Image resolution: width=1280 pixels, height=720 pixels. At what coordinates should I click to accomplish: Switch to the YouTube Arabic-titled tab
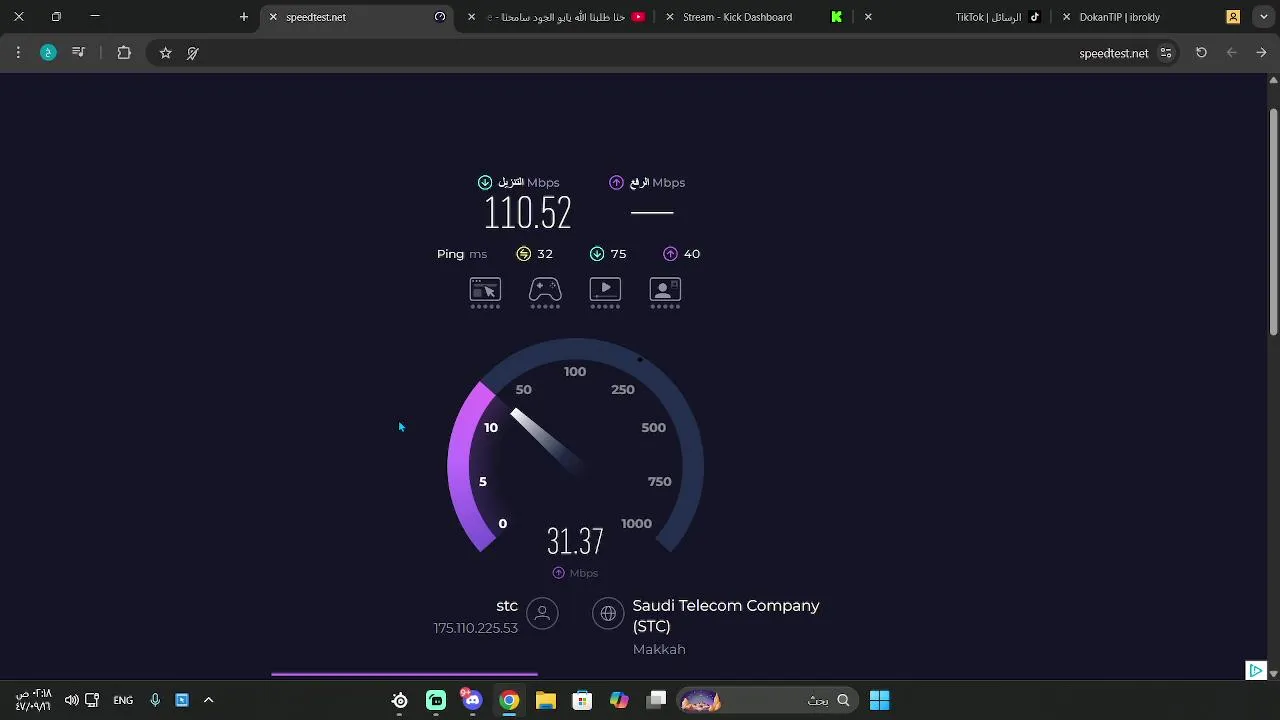click(557, 17)
